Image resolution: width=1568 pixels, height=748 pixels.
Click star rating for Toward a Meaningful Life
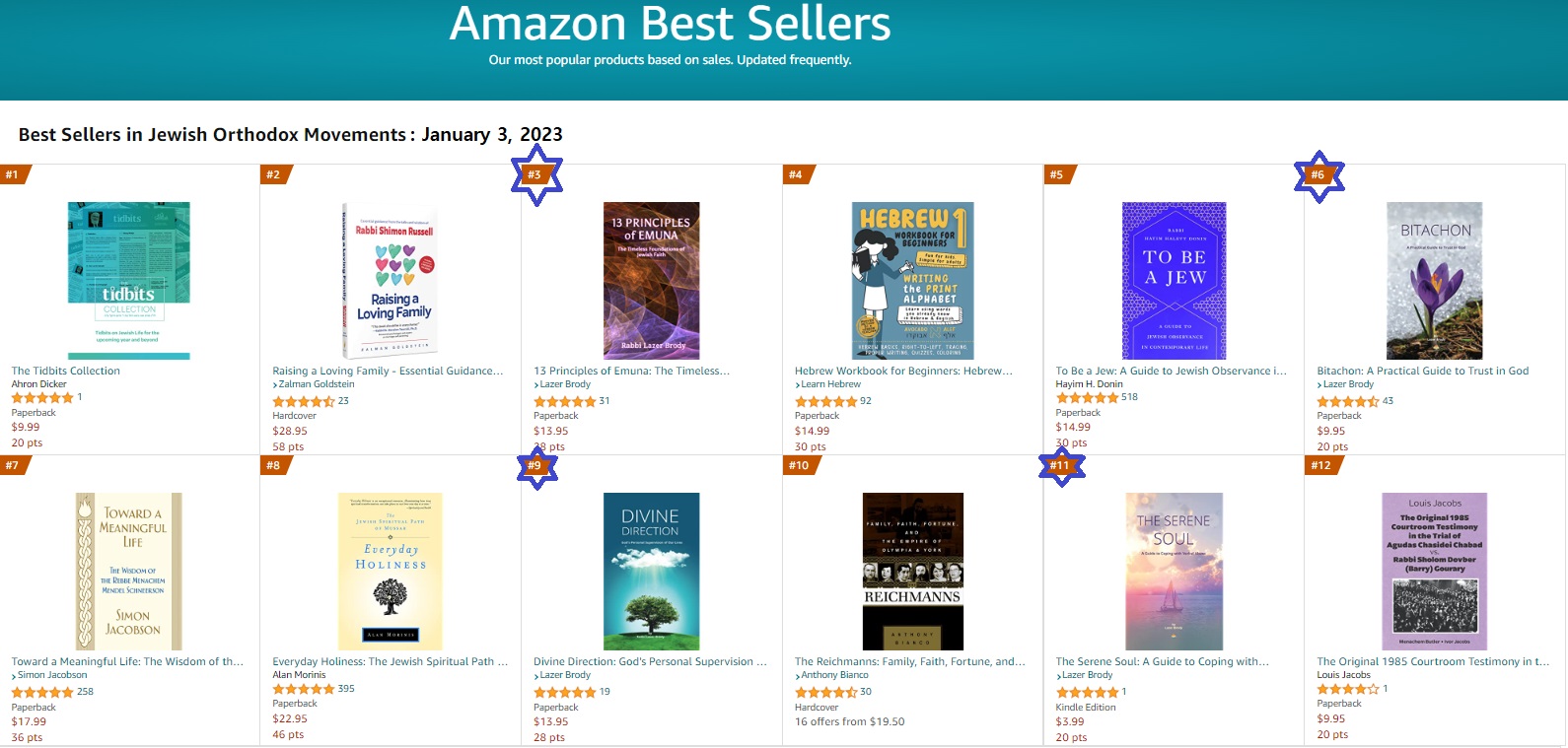point(41,692)
